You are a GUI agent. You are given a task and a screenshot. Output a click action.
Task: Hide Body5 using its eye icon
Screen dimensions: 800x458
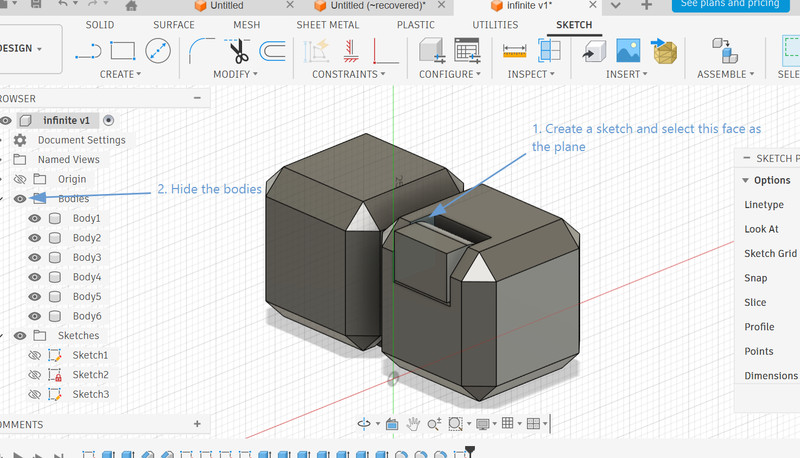34,296
